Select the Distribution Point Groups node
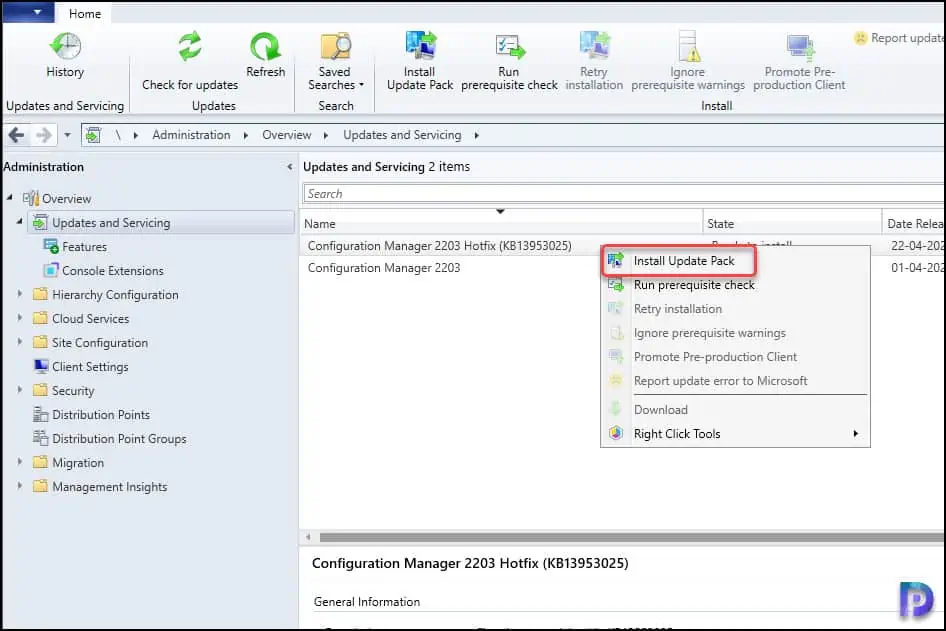The height and width of the screenshot is (631, 946). [x=119, y=439]
